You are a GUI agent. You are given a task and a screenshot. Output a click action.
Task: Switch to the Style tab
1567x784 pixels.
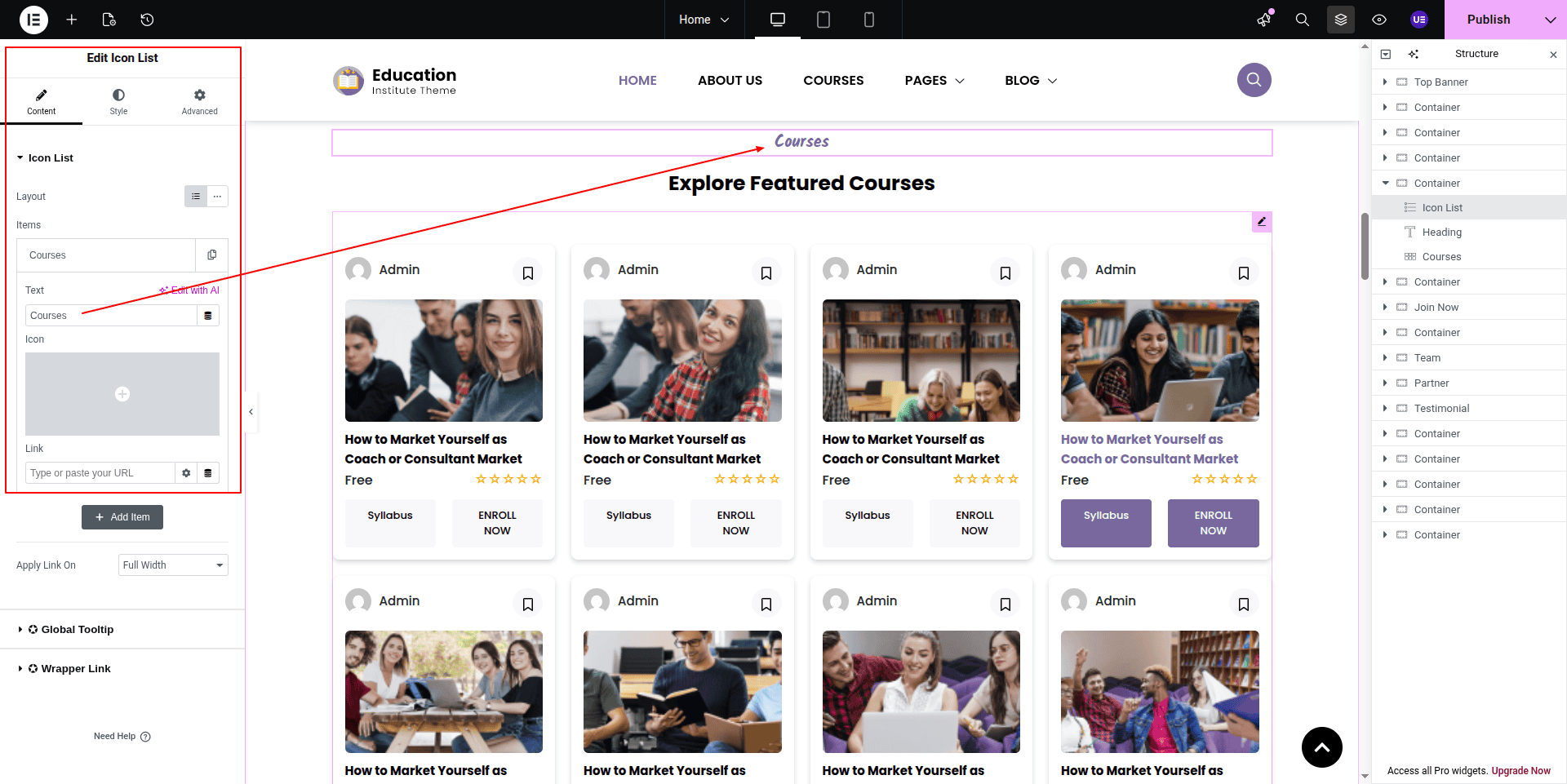pyautogui.click(x=118, y=102)
